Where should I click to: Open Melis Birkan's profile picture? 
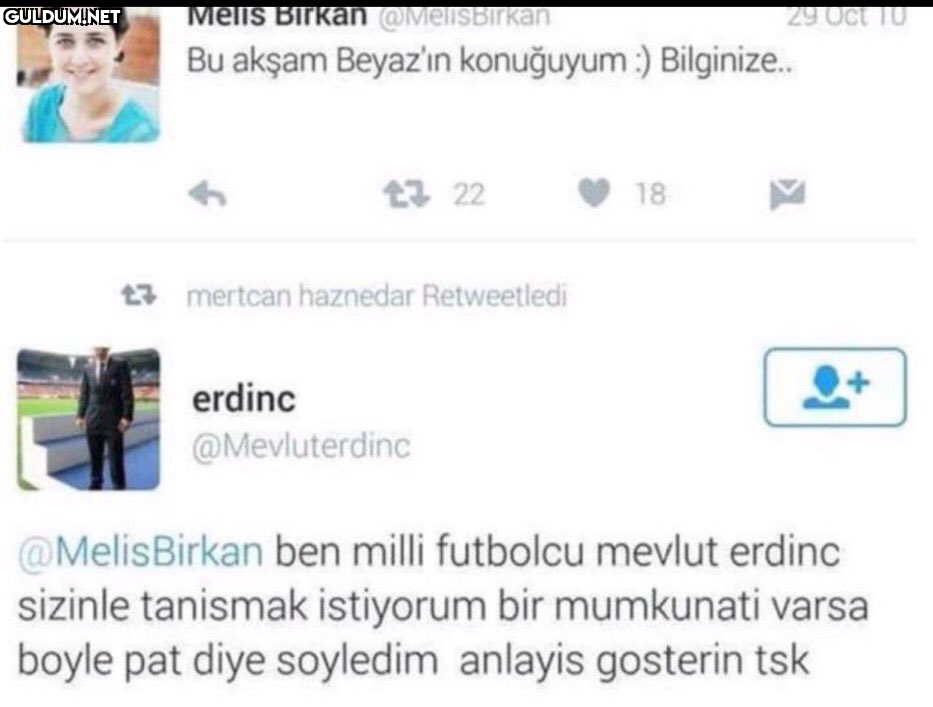point(89,75)
